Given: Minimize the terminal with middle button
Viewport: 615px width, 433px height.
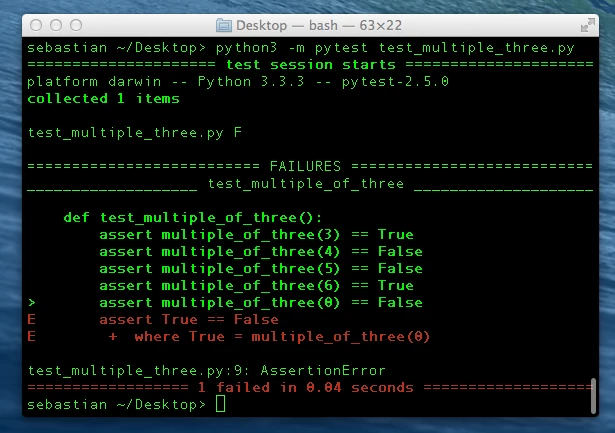Looking at the screenshot, I should point(56,25).
